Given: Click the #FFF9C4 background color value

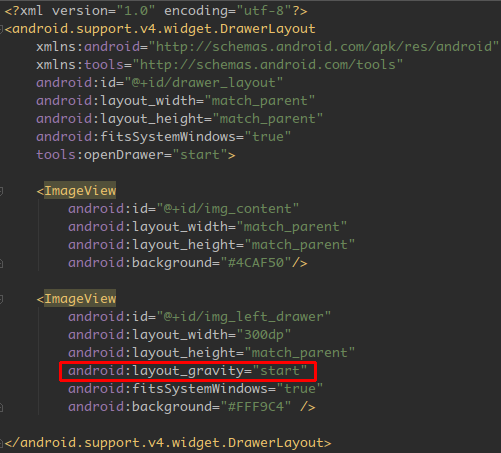Looking at the screenshot, I should click(x=255, y=407).
